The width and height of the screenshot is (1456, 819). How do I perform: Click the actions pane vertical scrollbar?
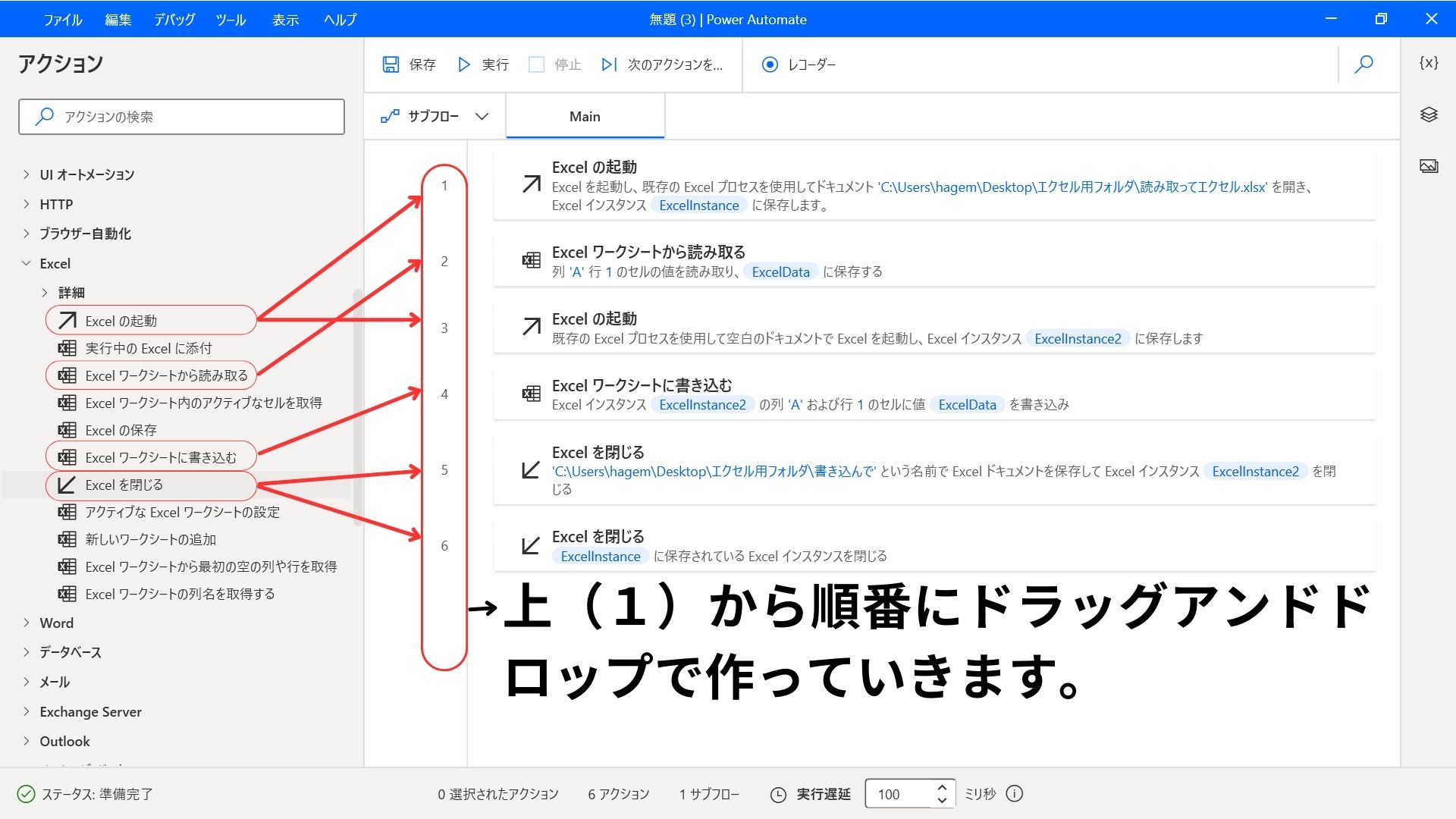pyautogui.click(x=358, y=408)
